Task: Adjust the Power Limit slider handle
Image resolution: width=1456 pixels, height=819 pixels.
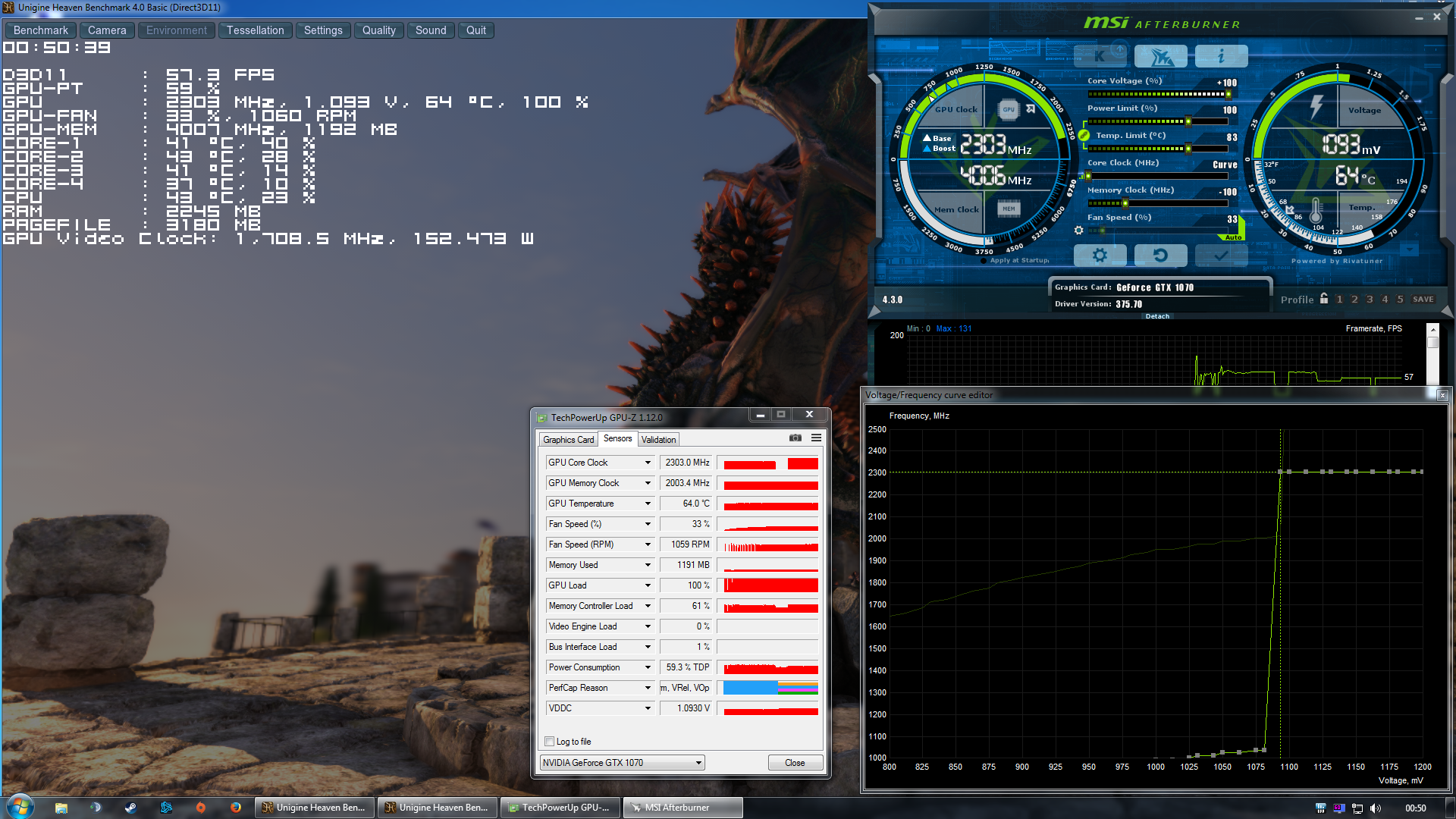Action: [1188, 121]
